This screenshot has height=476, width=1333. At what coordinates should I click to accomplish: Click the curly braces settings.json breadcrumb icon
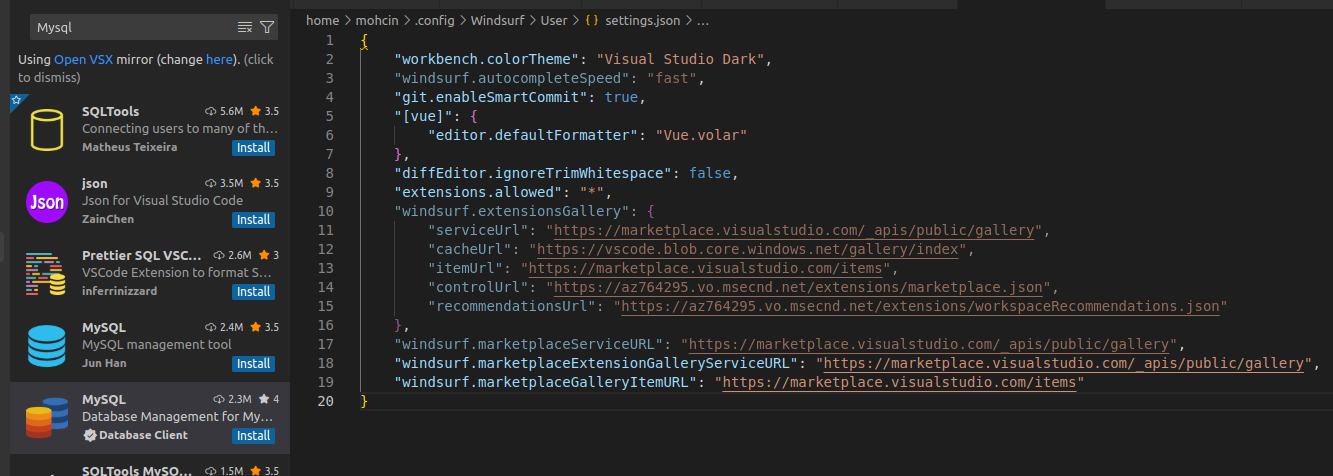pos(591,20)
